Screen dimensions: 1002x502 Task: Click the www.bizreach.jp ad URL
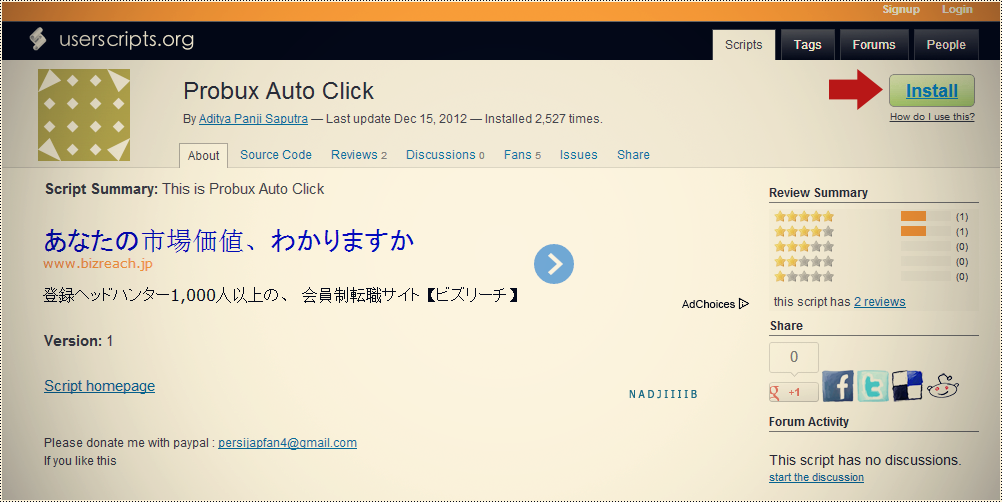(98, 263)
